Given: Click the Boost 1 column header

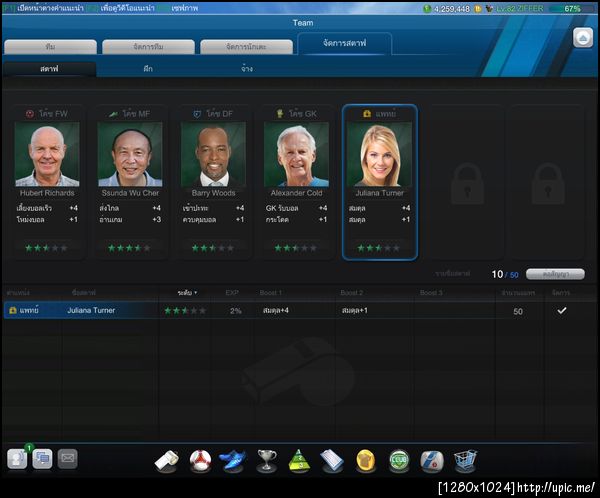Looking at the screenshot, I should pos(271,293).
